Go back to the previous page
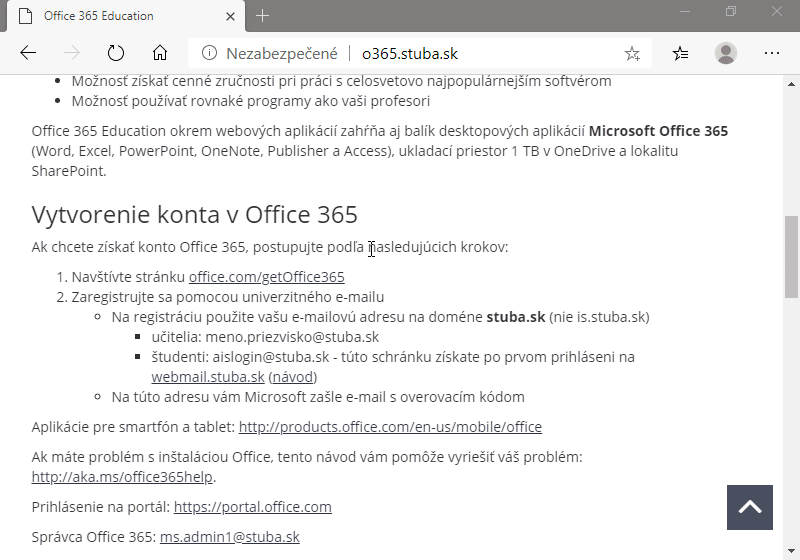800x560 pixels. [x=28, y=53]
